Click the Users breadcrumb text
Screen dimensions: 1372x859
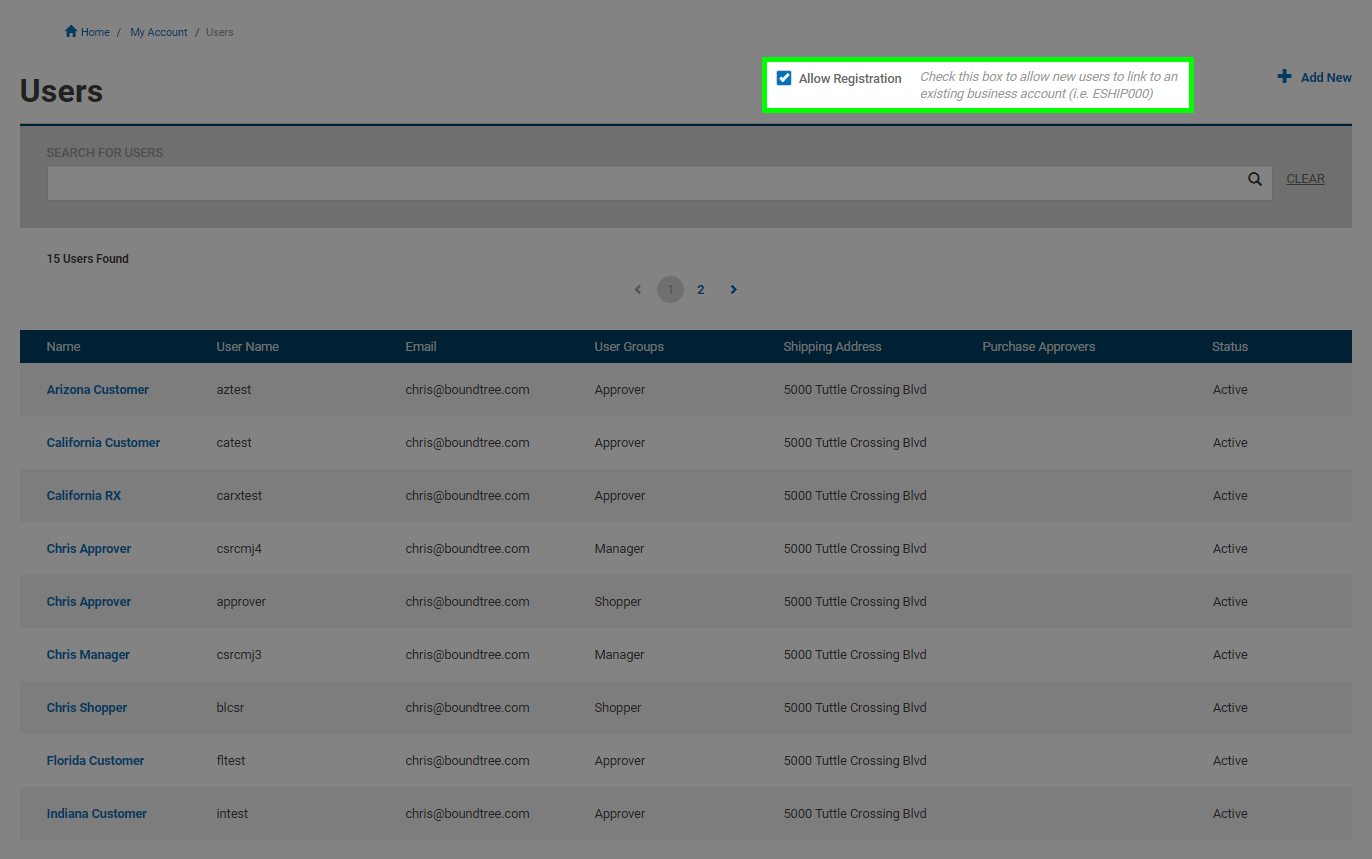click(220, 32)
